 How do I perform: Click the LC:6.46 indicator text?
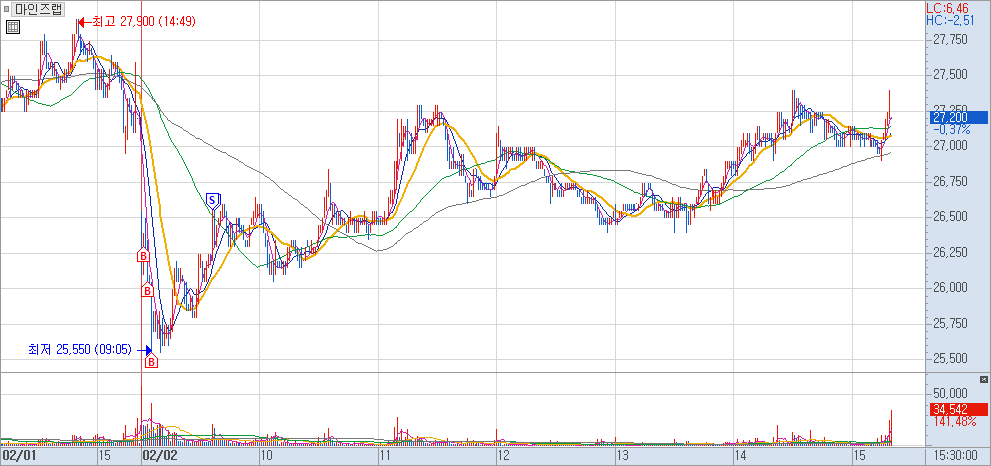946,8
